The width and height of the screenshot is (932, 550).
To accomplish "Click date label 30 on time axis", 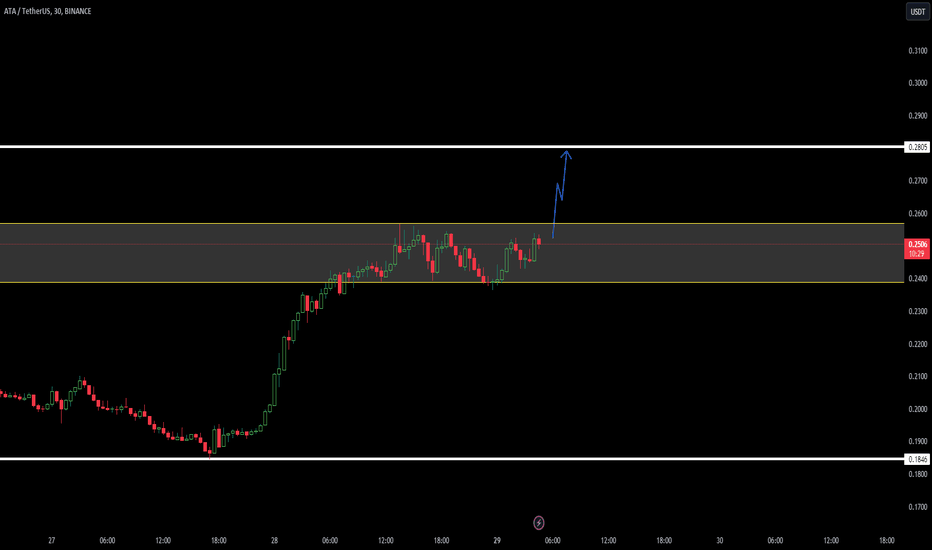I will coord(719,540).
